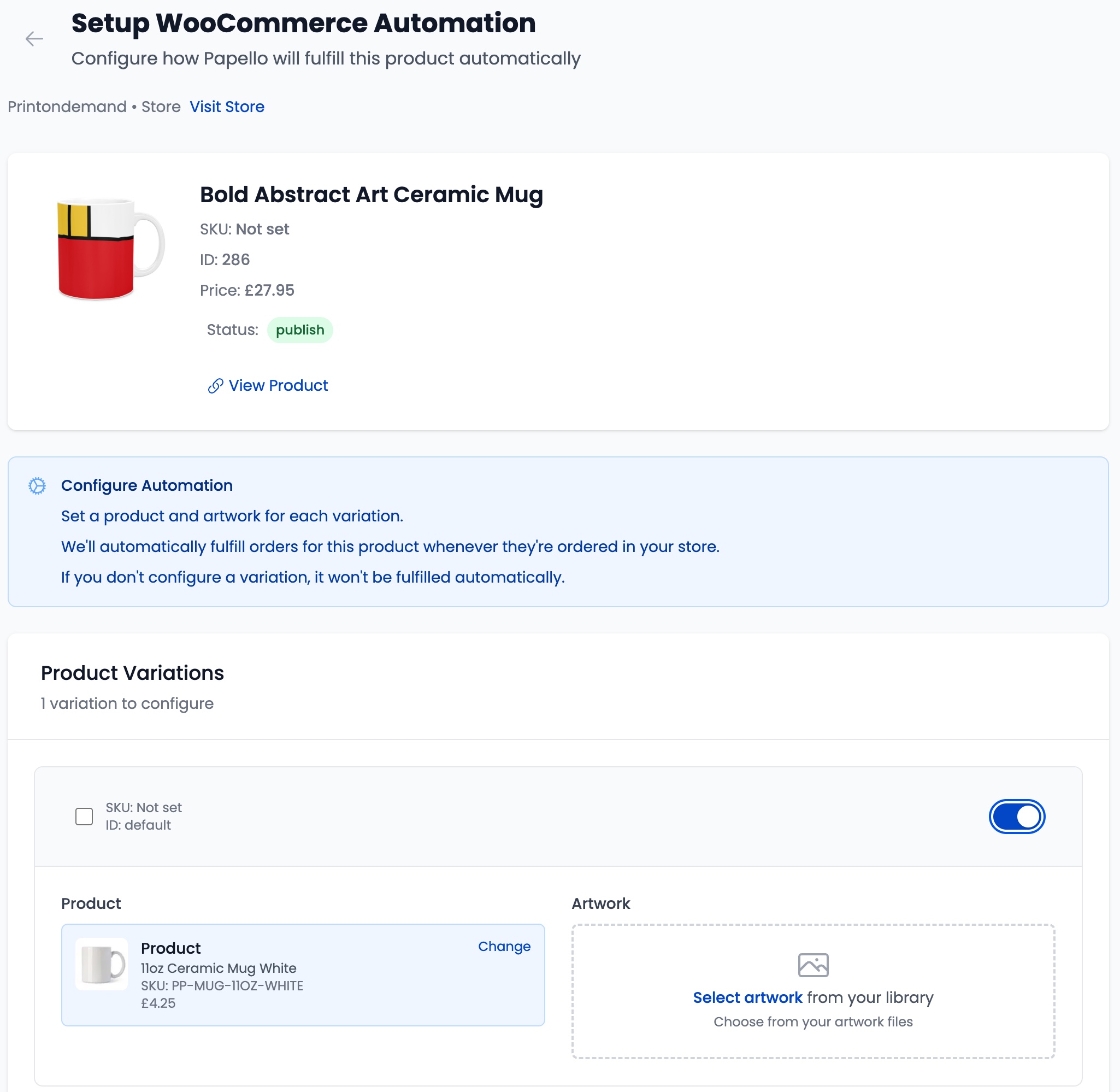1120x1092 pixels.
Task: Click the Bold Abstract Art Ceramic Mug title
Action: click(x=371, y=195)
